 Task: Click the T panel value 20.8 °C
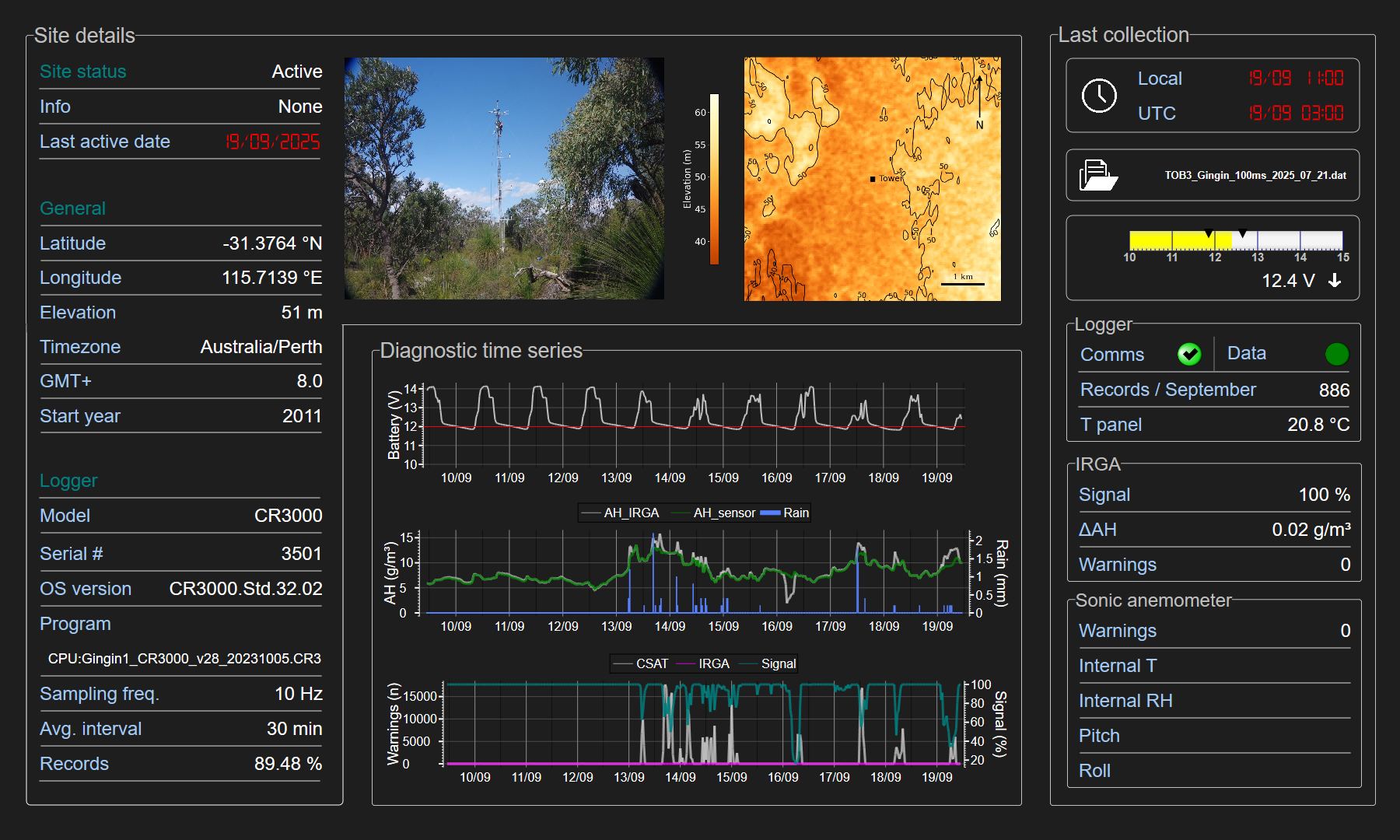(1318, 425)
